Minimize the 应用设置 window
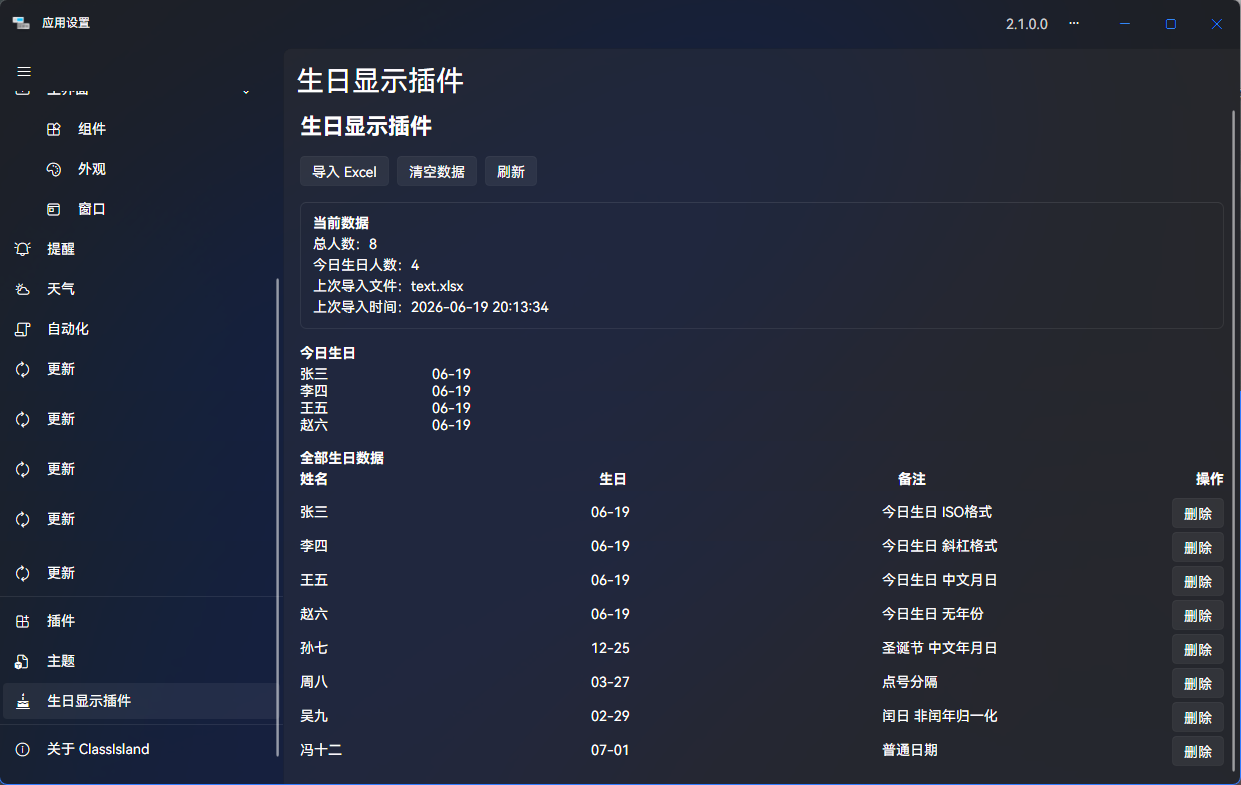 [x=1125, y=24]
